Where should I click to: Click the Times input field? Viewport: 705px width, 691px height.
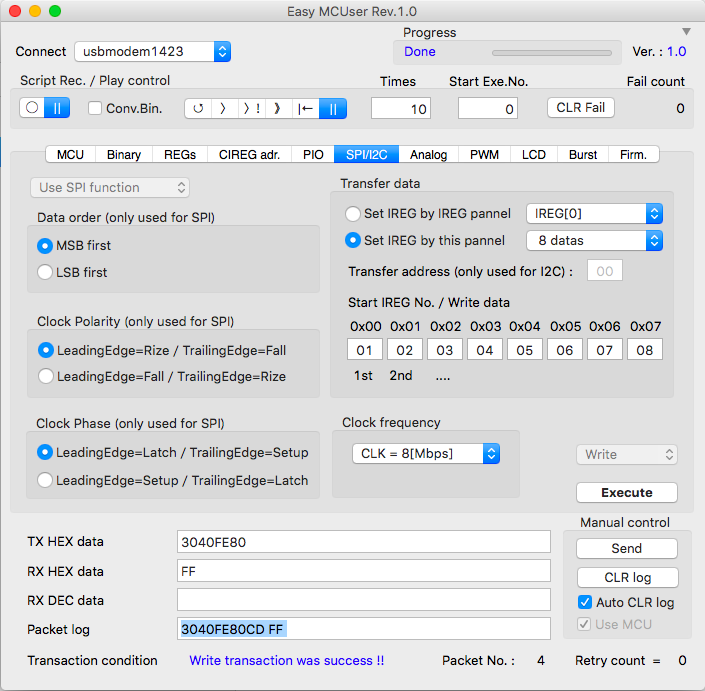pyautogui.click(x=401, y=108)
